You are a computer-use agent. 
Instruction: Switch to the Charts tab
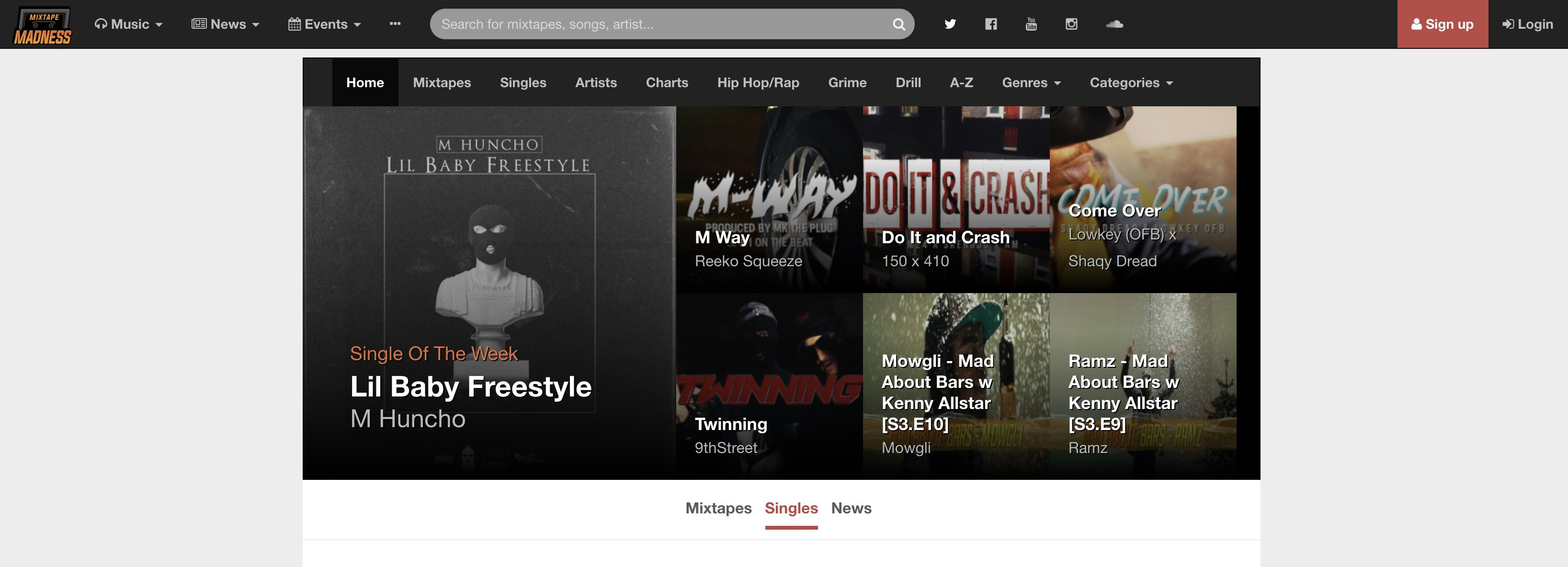coord(667,82)
